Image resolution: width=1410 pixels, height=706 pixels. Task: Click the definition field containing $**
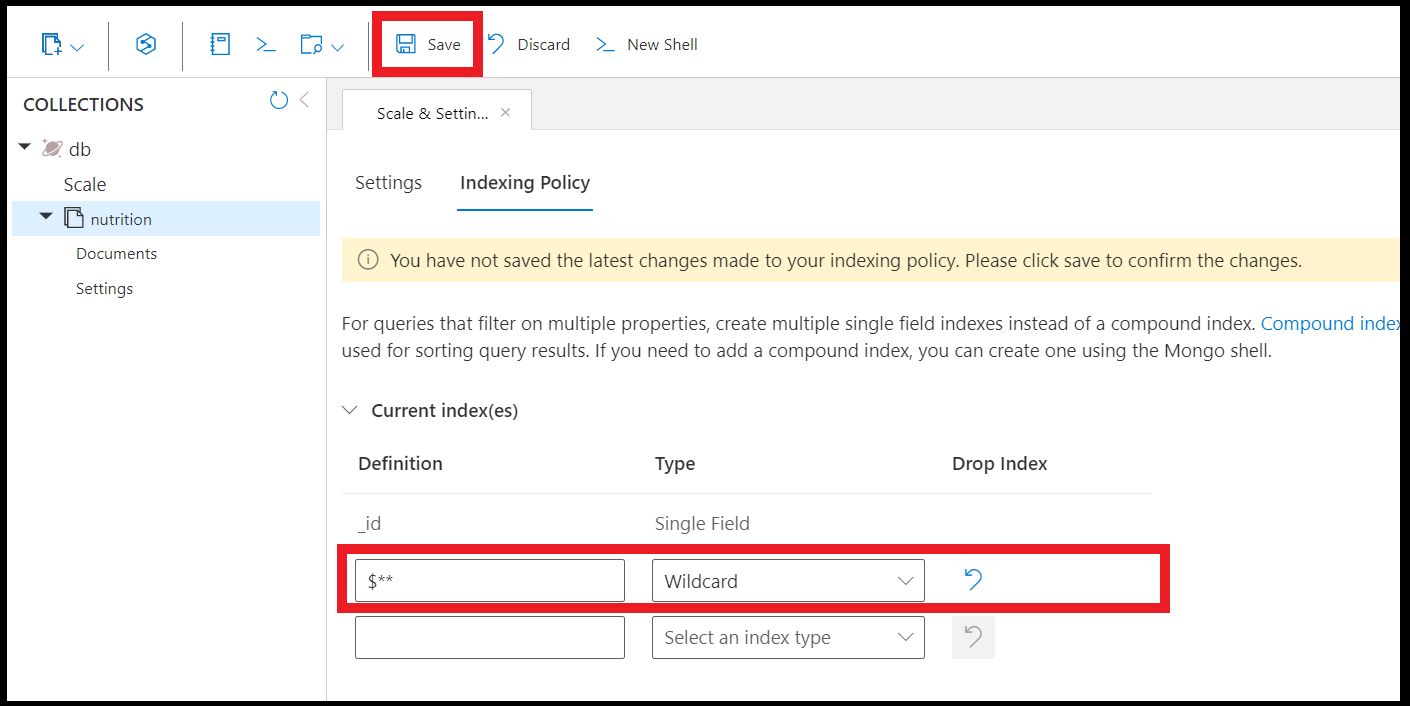point(489,580)
